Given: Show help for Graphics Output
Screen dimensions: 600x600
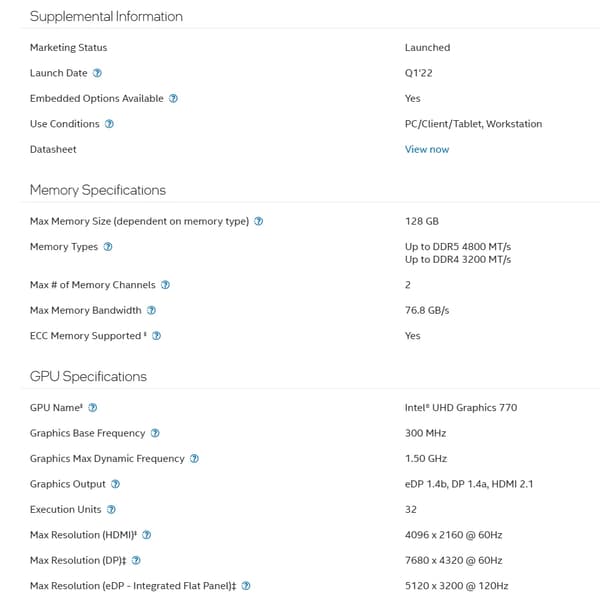Looking at the screenshot, I should click(115, 484).
